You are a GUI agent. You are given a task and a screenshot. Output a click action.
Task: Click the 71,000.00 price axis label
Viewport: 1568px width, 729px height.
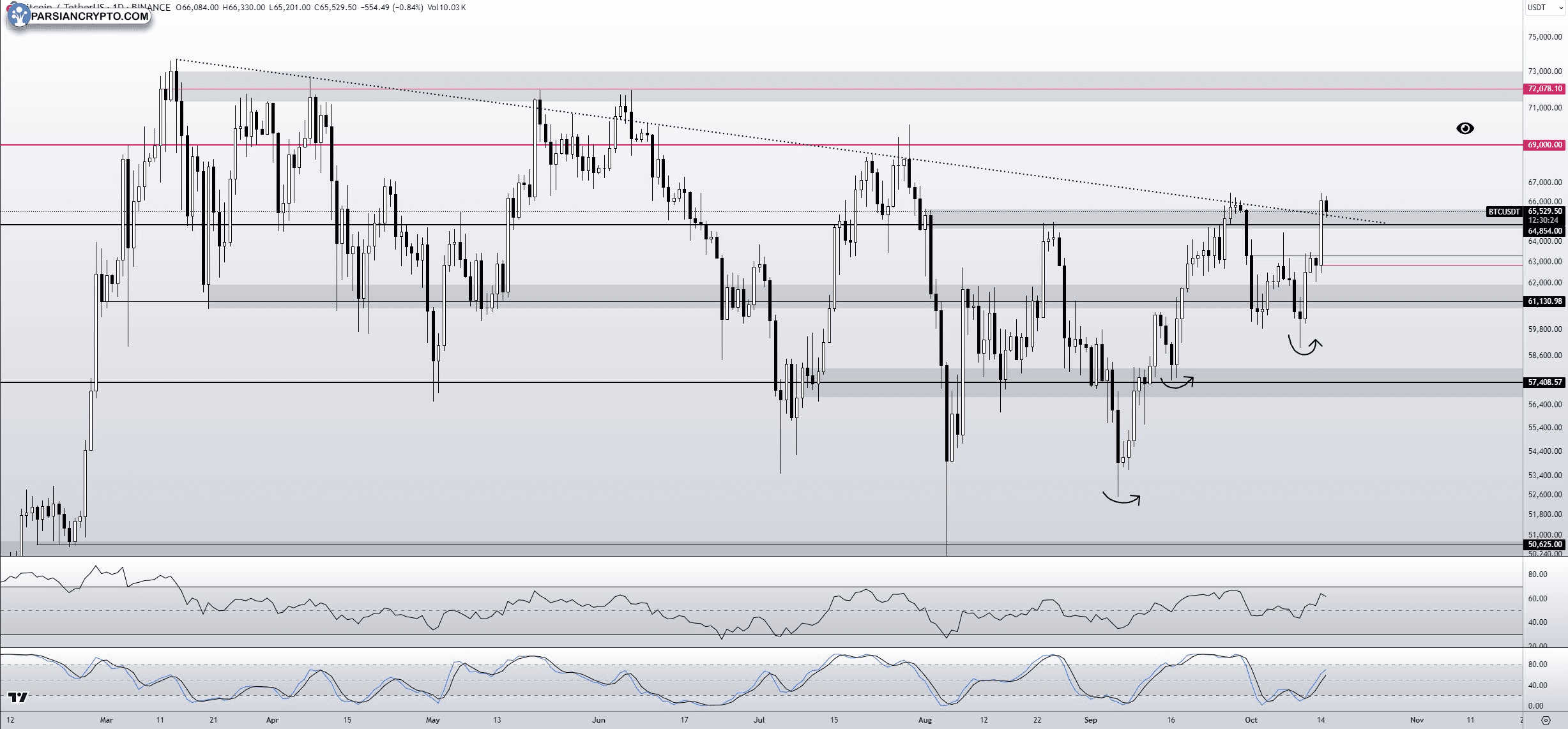[x=1545, y=108]
